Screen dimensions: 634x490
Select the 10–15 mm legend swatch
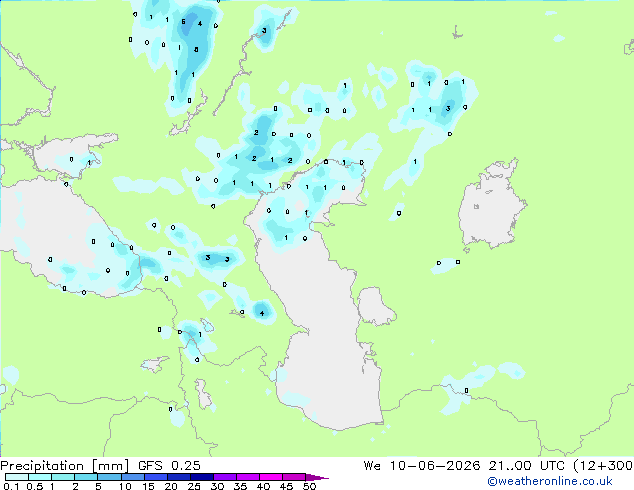point(132,477)
